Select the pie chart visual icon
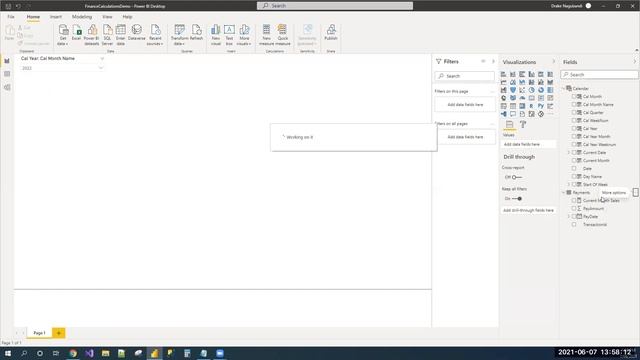The width and height of the screenshot is (640, 360). click(531, 90)
